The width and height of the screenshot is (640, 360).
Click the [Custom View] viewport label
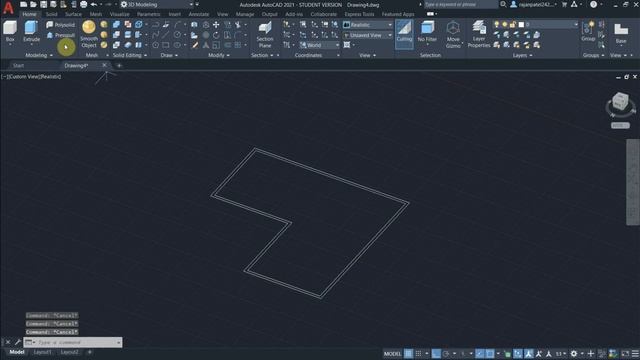pyautogui.click(x=24, y=77)
